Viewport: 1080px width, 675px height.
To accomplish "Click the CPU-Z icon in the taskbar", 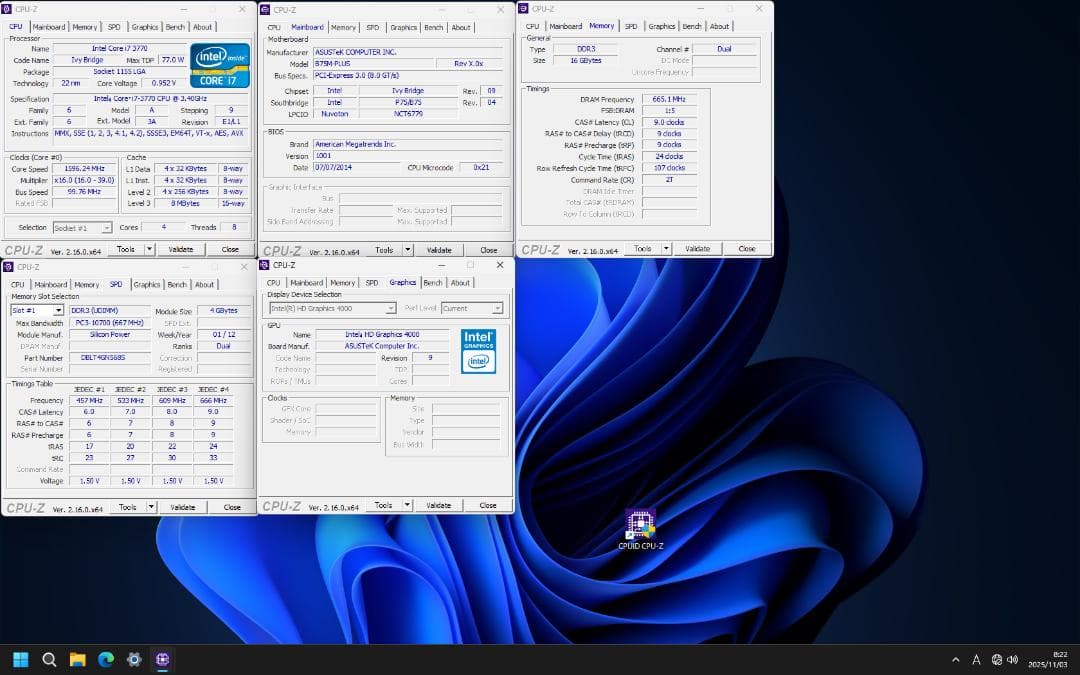I will click(162, 660).
